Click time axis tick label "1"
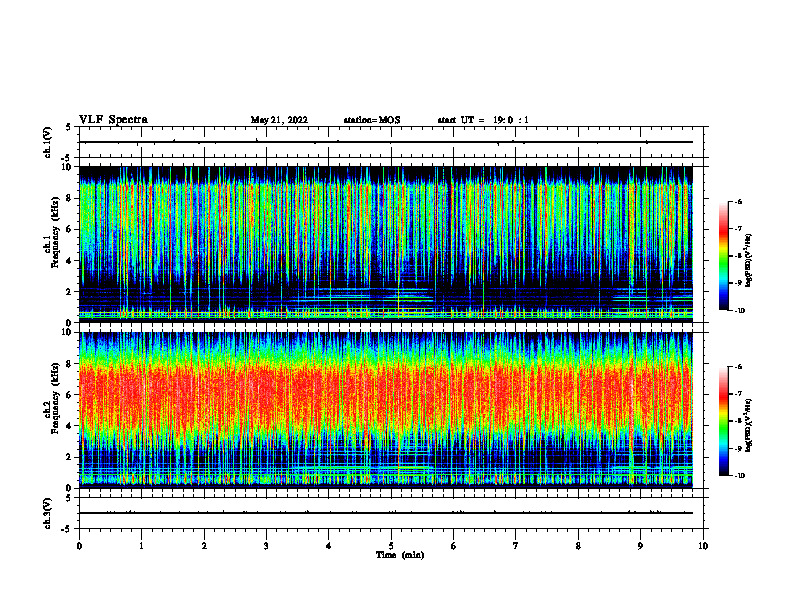The height and width of the screenshot is (612, 792). [x=141, y=546]
